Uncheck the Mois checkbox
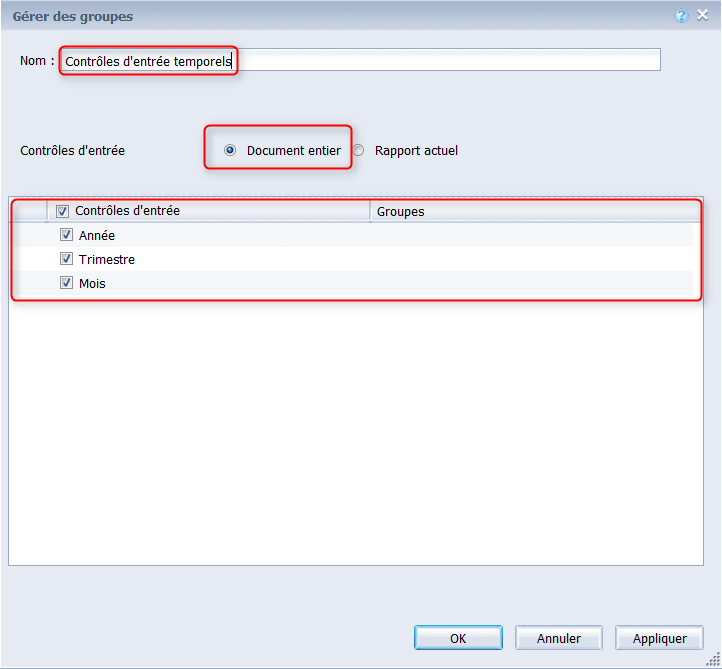Image resolution: width=722 pixels, height=669 pixels. pyautogui.click(x=66, y=283)
